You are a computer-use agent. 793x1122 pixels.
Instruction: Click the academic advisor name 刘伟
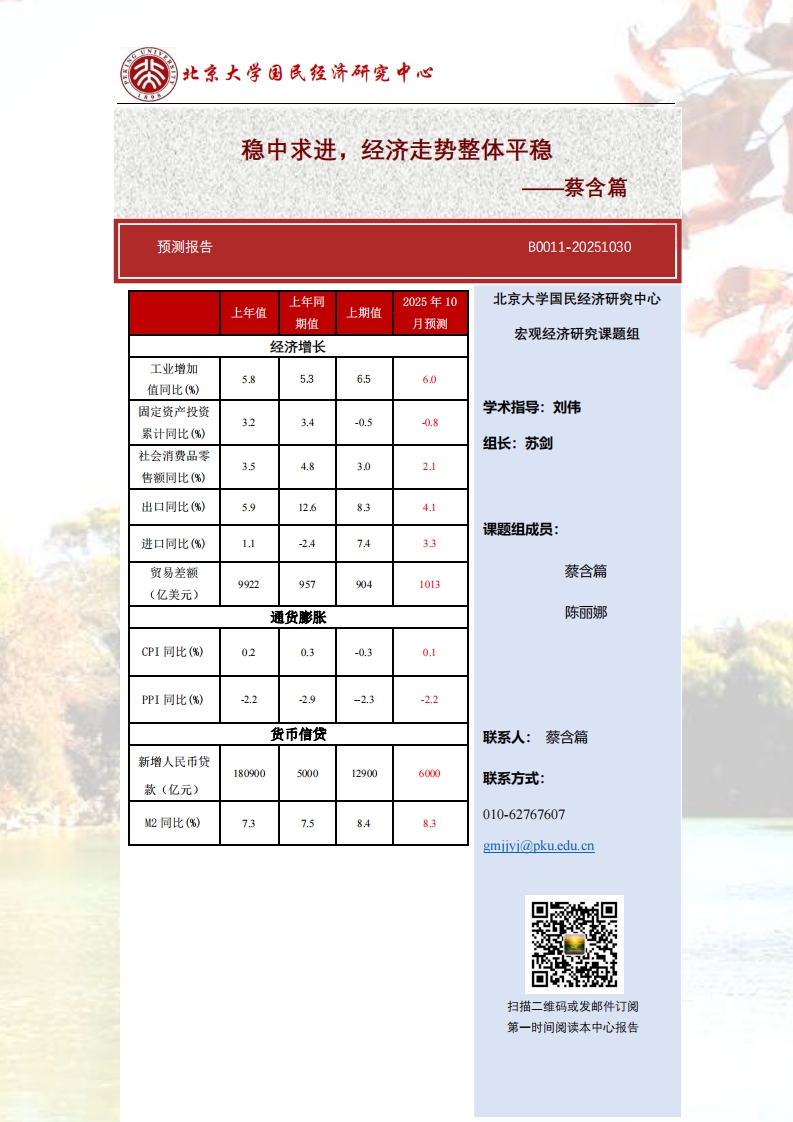click(x=565, y=408)
